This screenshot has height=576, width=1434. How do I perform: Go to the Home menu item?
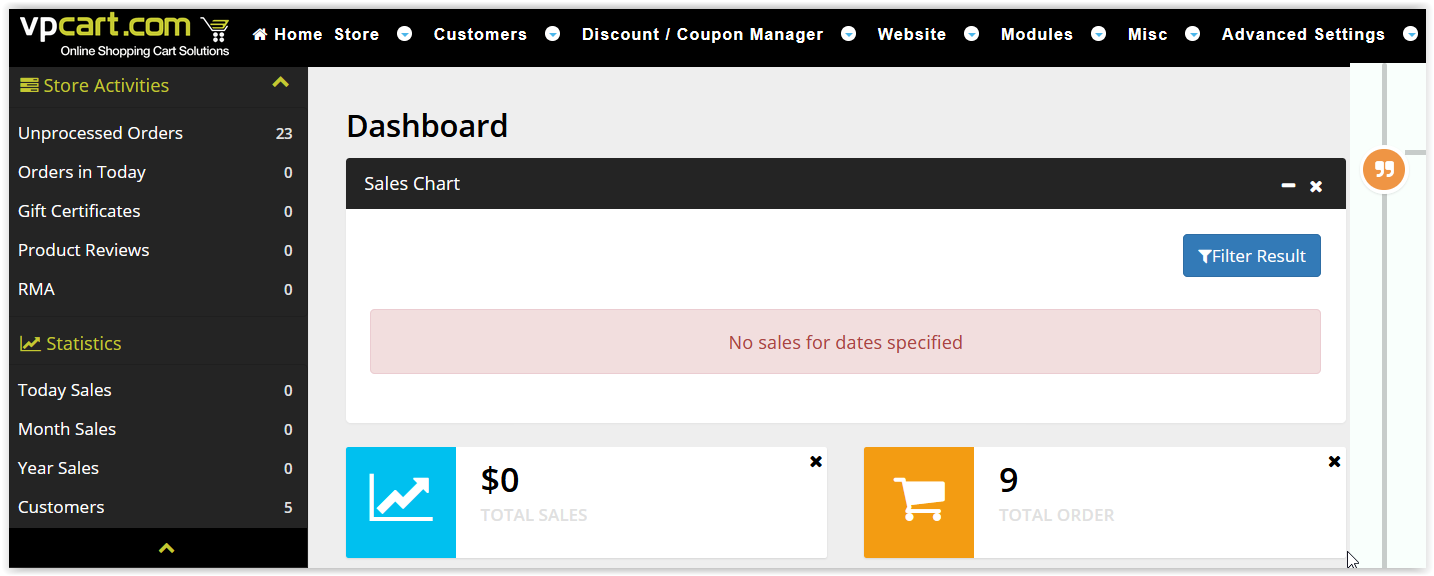coord(288,34)
